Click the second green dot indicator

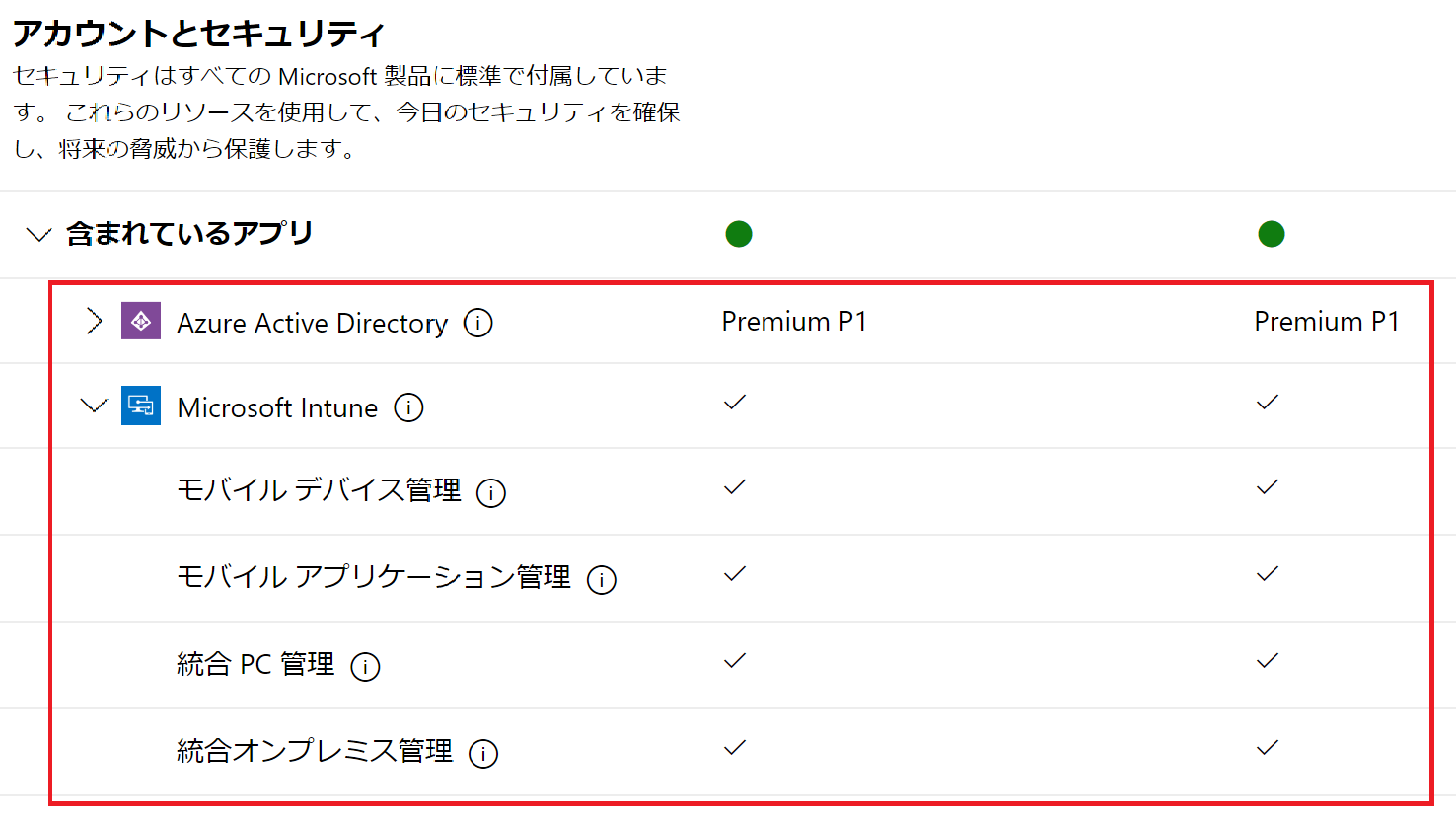point(1272,234)
